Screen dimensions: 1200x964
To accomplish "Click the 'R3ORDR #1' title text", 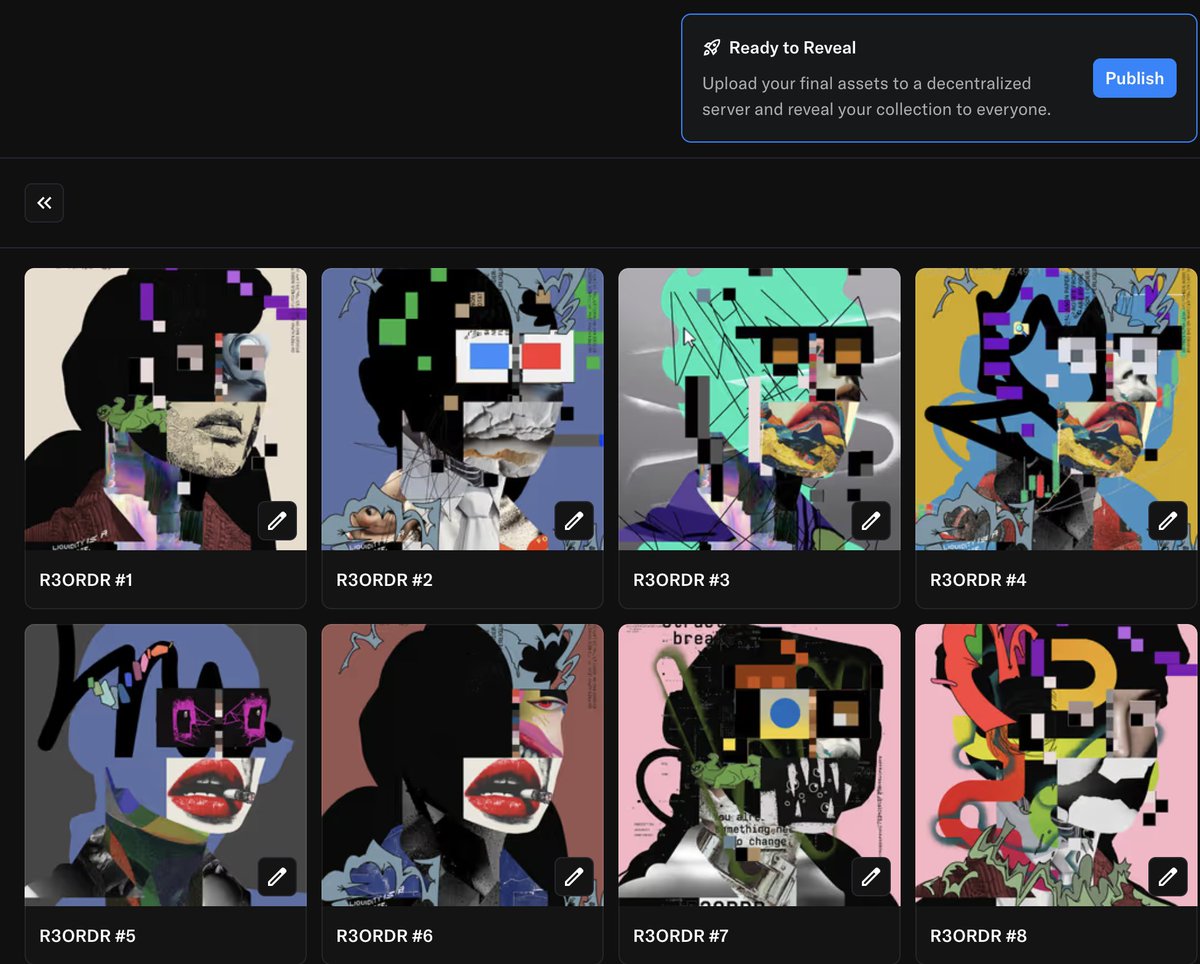I will (x=87, y=580).
